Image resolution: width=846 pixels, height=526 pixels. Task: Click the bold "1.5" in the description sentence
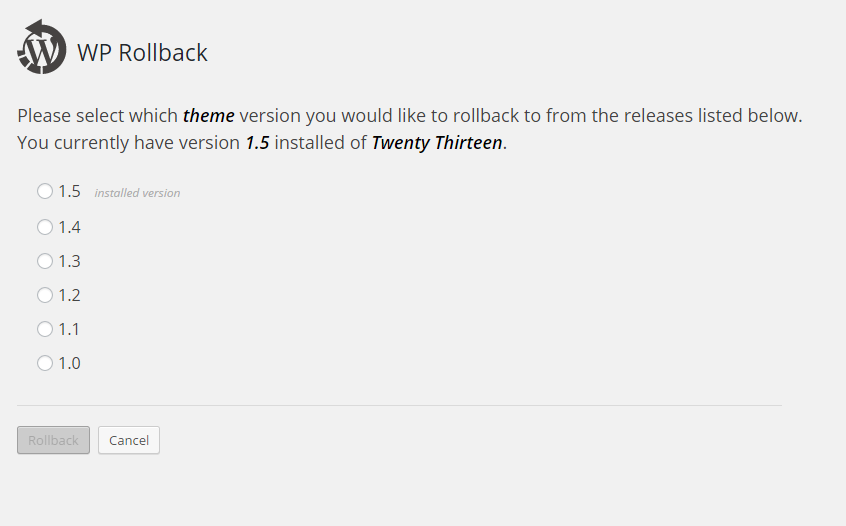[x=257, y=142]
